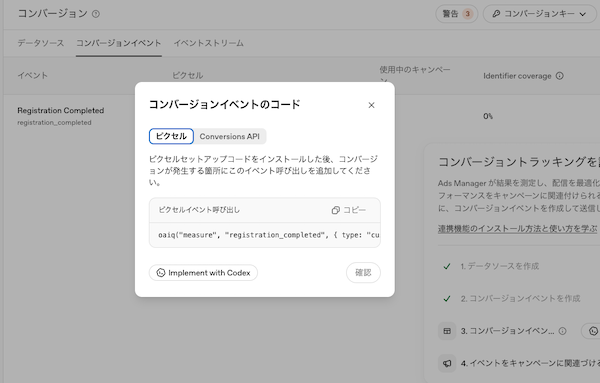Open the イベントストリーム tab
Viewport: 600px width, 383px height.
pos(209,43)
